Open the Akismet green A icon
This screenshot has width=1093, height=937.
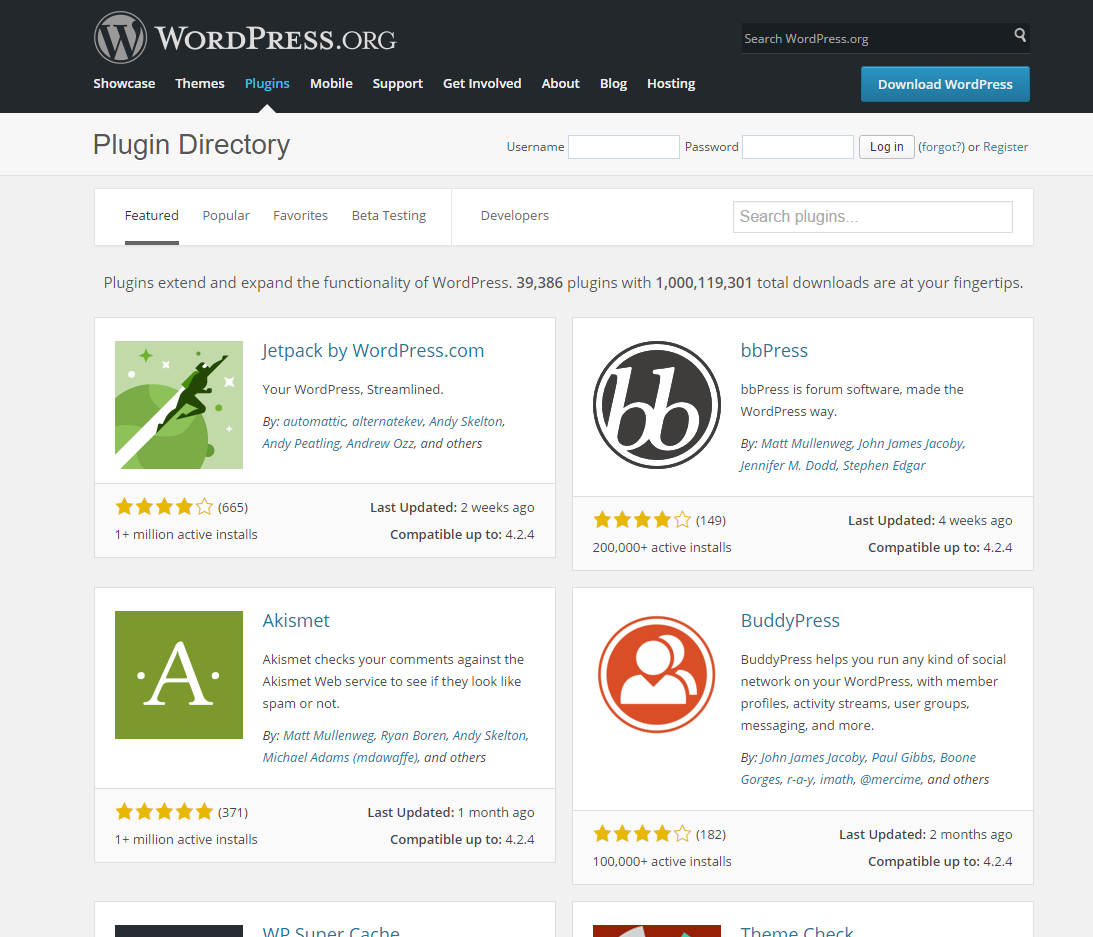(x=179, y=675)
